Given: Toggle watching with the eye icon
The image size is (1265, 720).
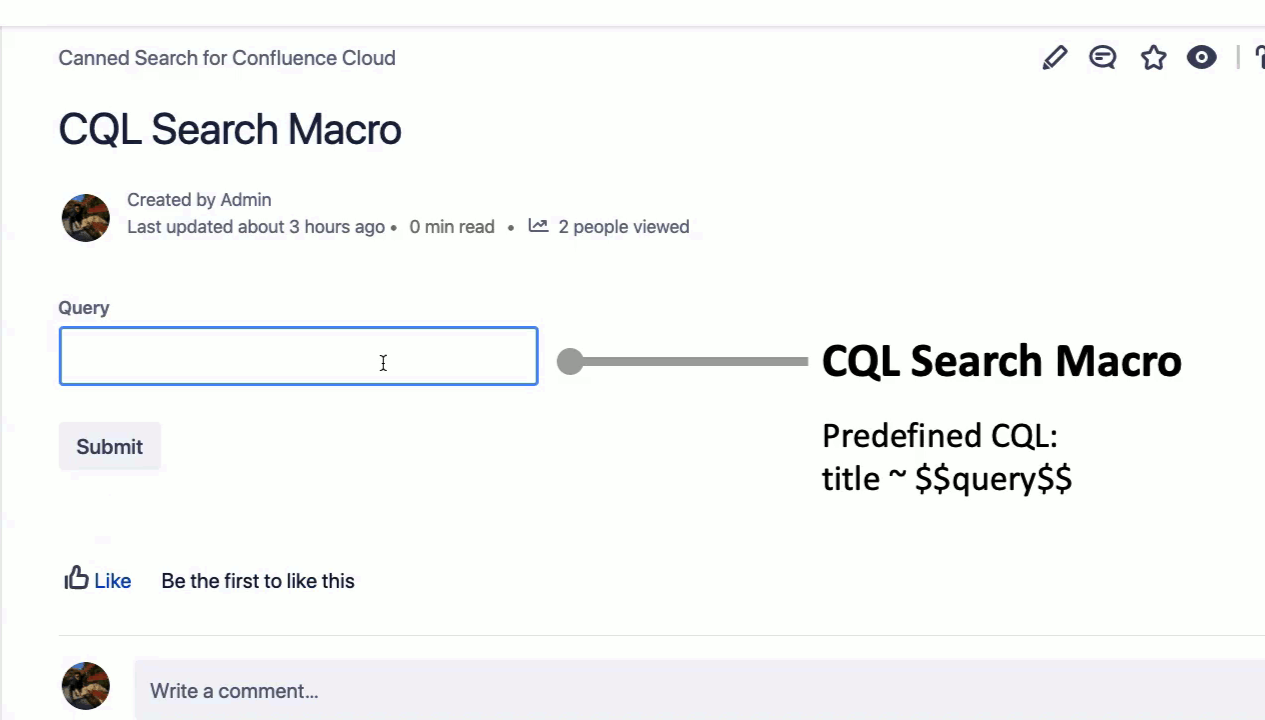Looking at the screenshot, I should pos(1201,58).
